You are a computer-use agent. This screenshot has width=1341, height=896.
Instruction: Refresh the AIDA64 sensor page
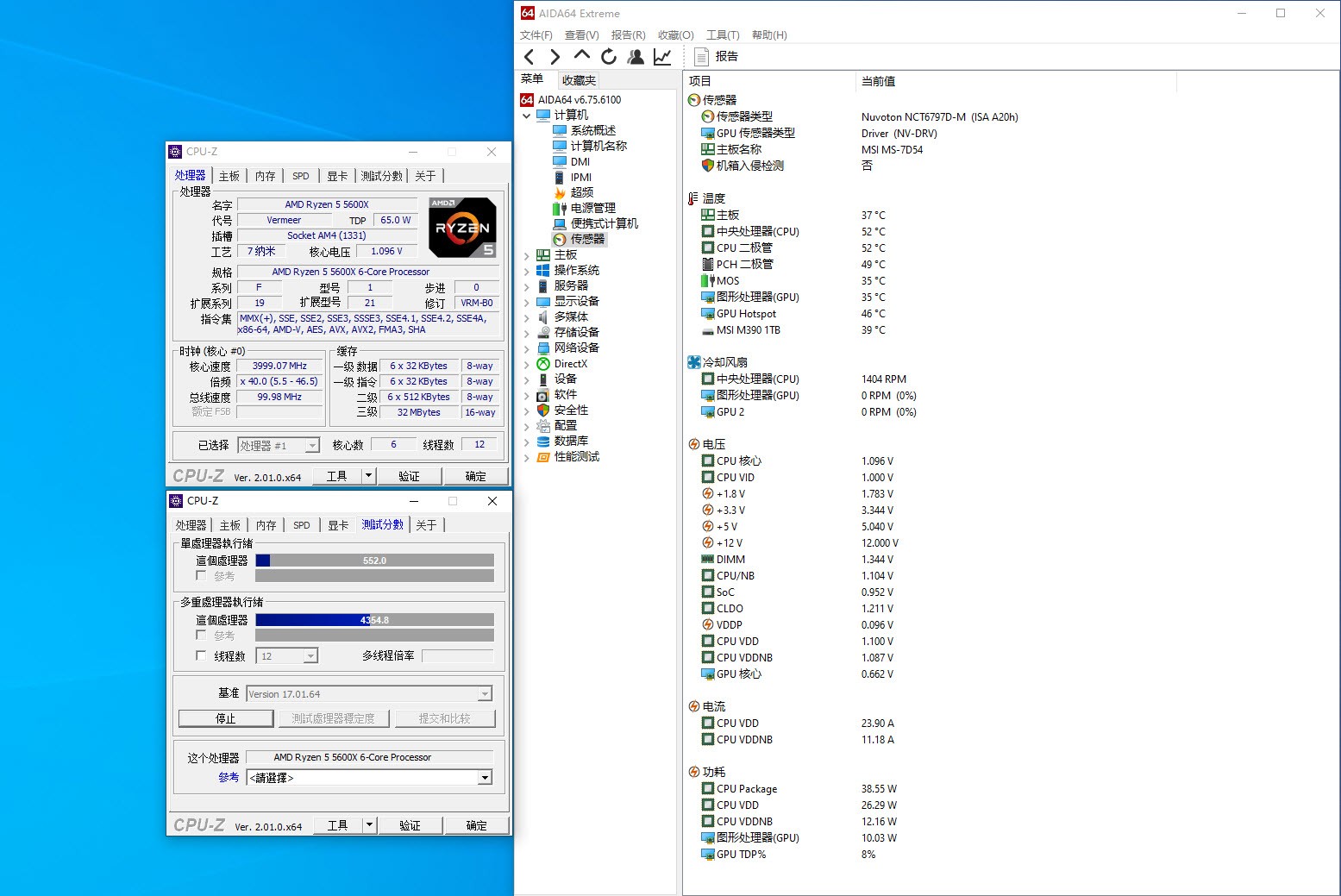tap(609, 57)
